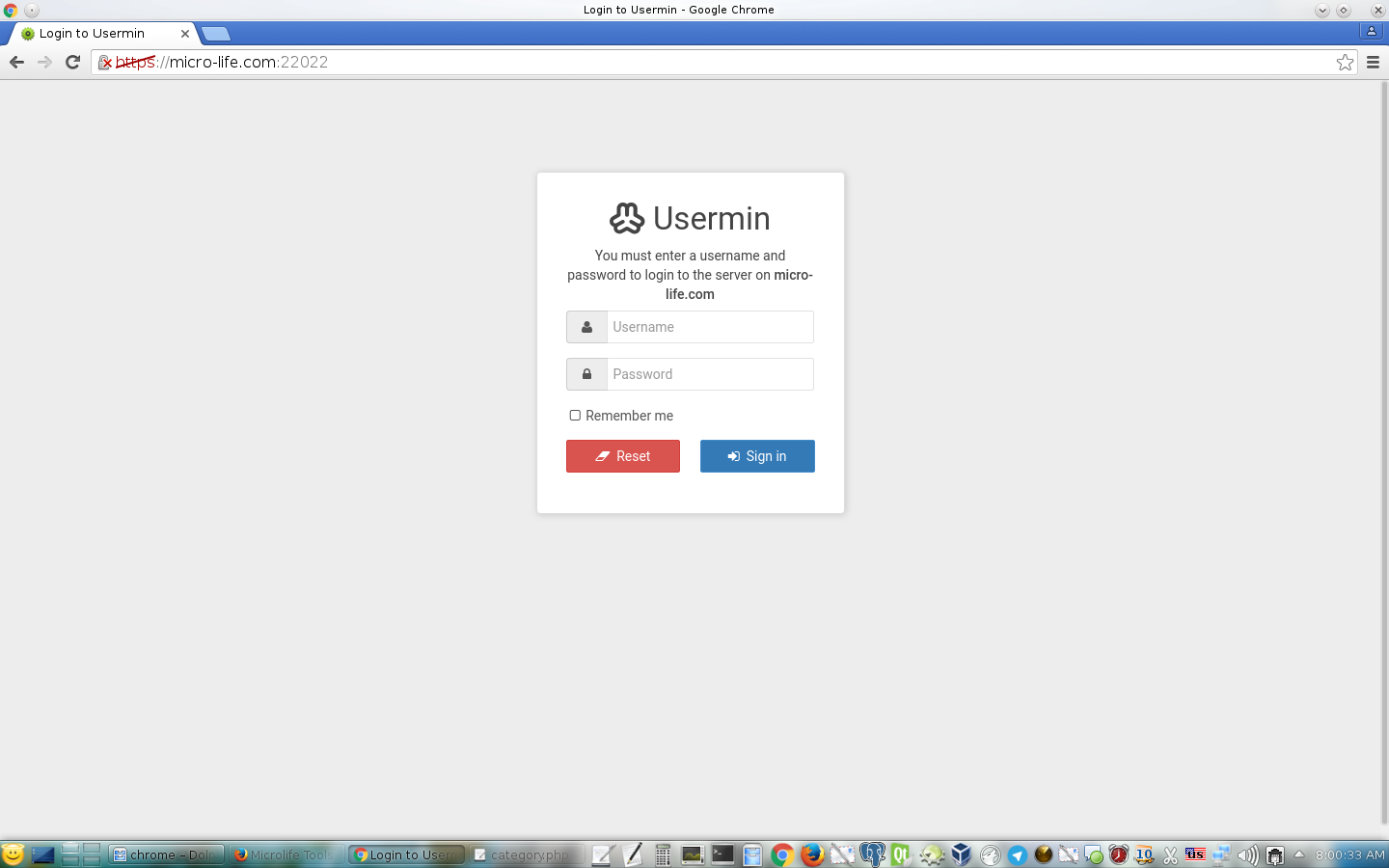Focus the Password input field
Screen dimensions: 1389x868
tap(710, 374)
